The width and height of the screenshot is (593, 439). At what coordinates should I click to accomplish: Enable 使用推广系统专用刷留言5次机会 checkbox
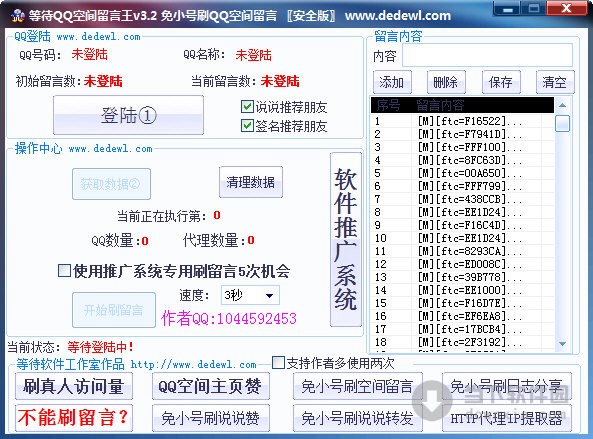click(64, 271)
